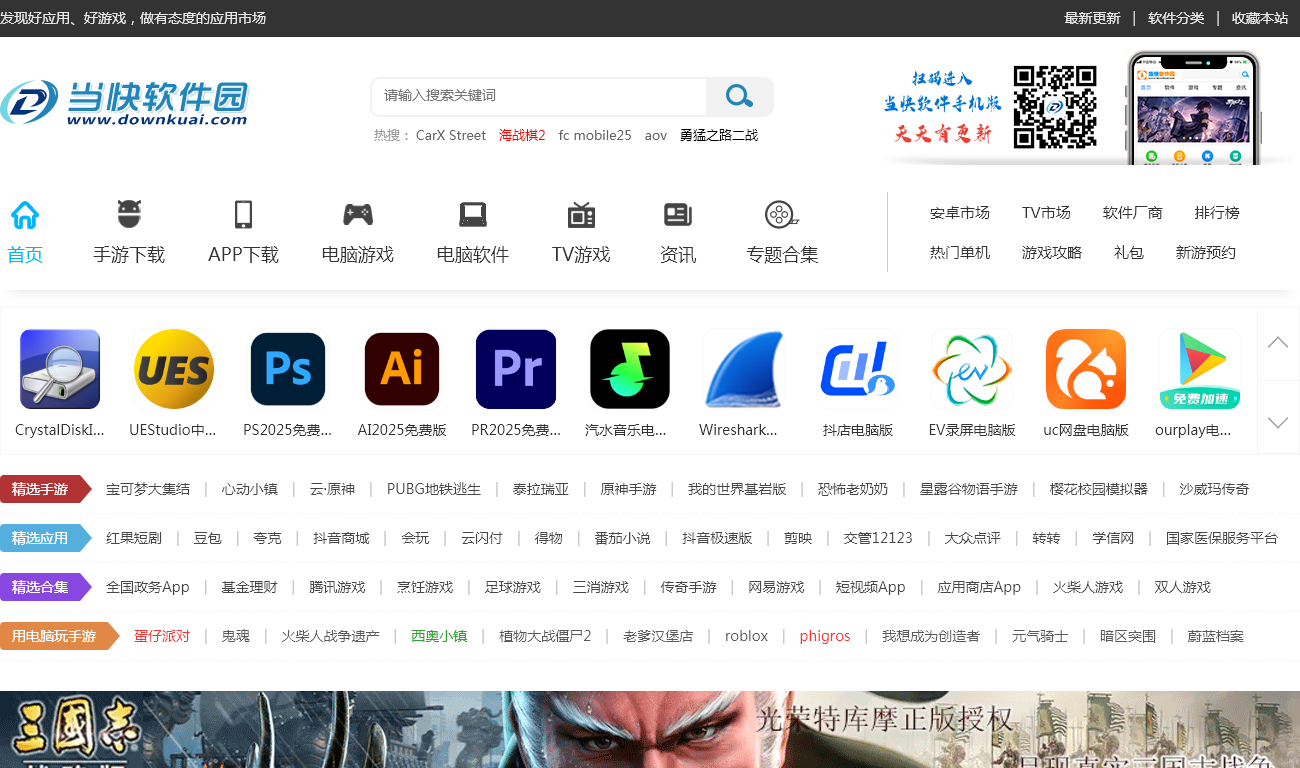
Task: Open 专题合集 with the disc icon
Action: (x=781, y=214)
